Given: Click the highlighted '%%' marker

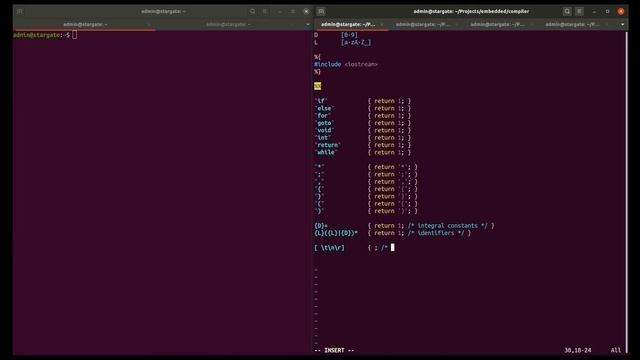Looking at the screenshot, I should point(318,86).
